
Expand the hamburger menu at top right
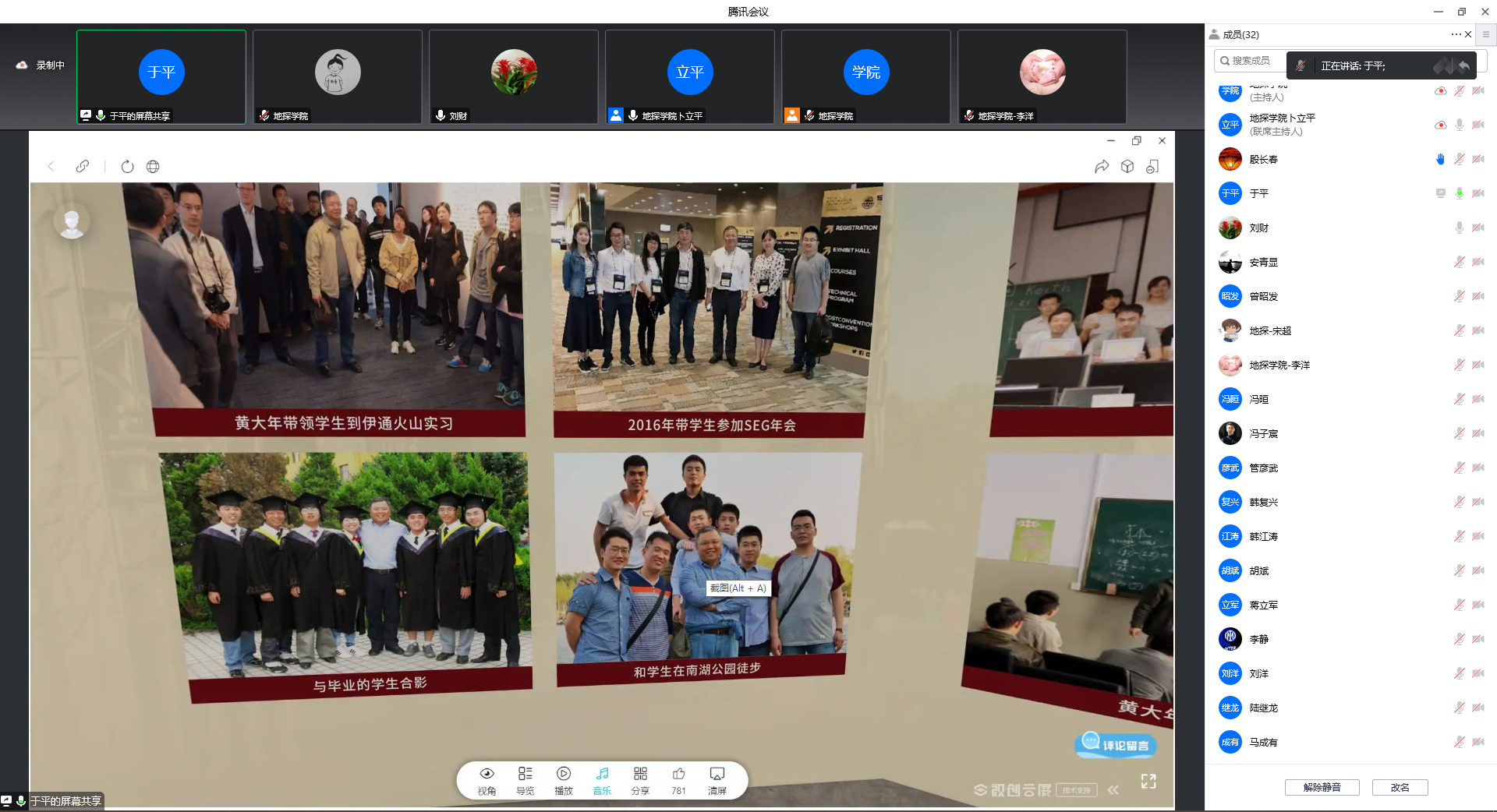pos(1485,34)
